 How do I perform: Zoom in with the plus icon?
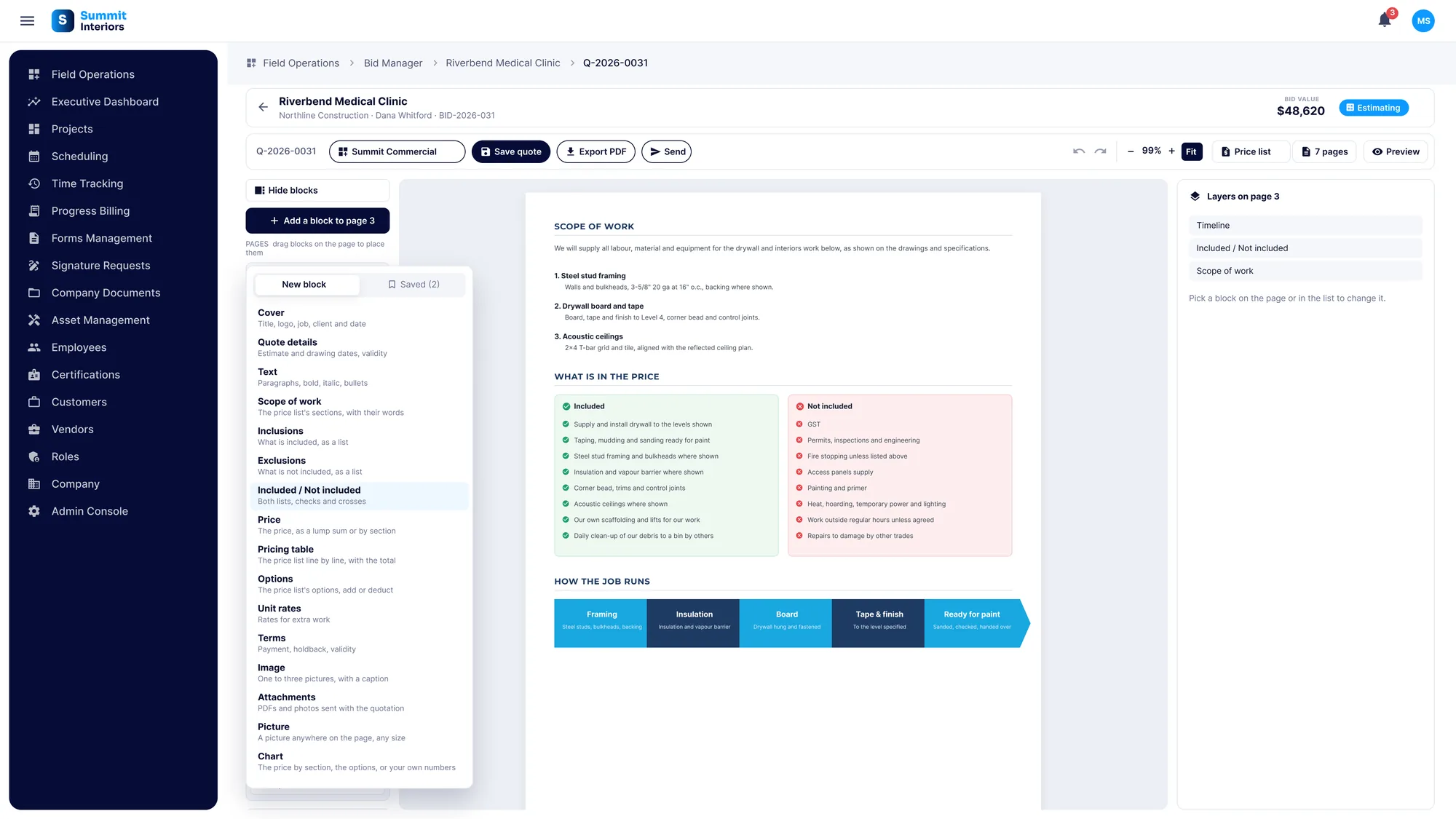pos(1171,151)
